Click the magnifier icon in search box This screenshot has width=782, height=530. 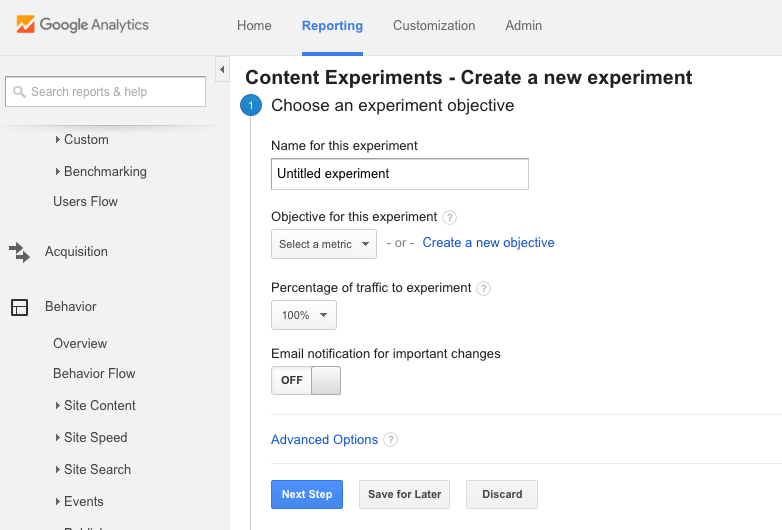tap(19, 92)
